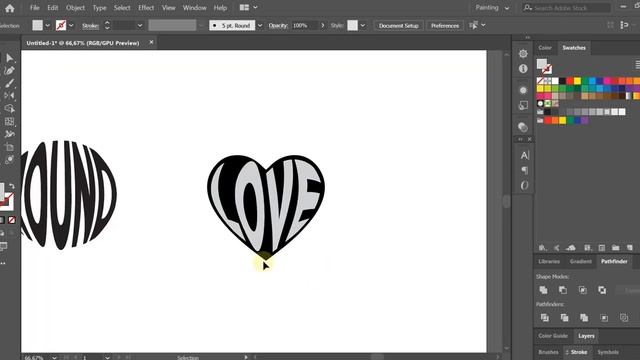The height and width of the screenshot is (360, 640).
Task: Click the Preferences button
Action: [x=445, y=26]
